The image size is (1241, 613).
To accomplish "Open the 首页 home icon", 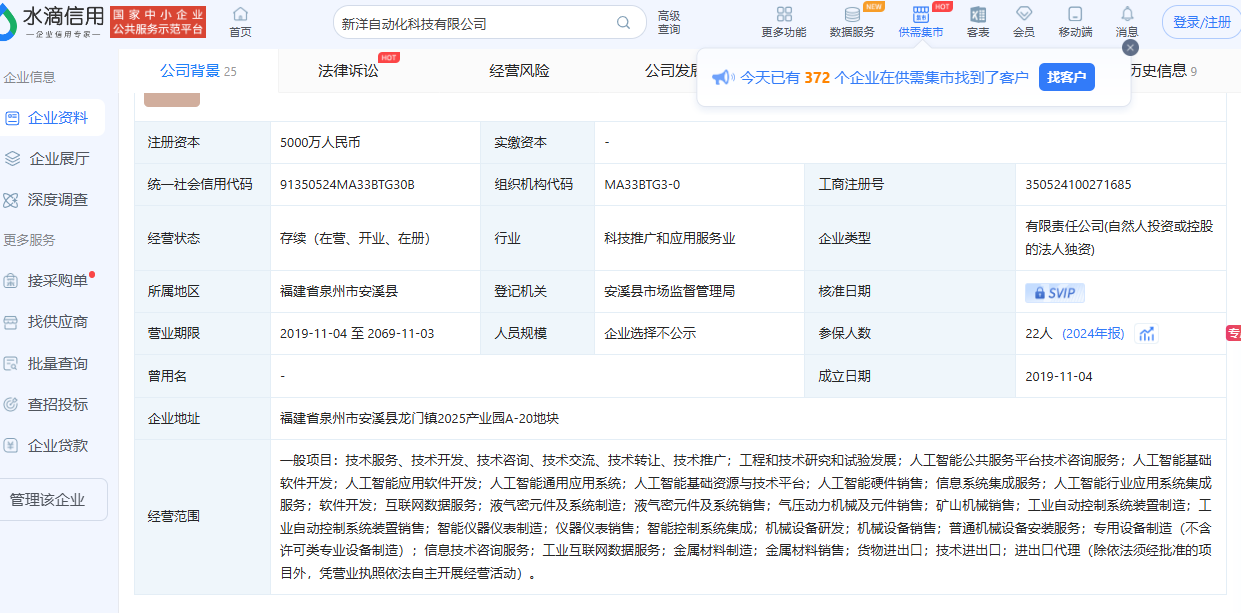I will (240, 21).
